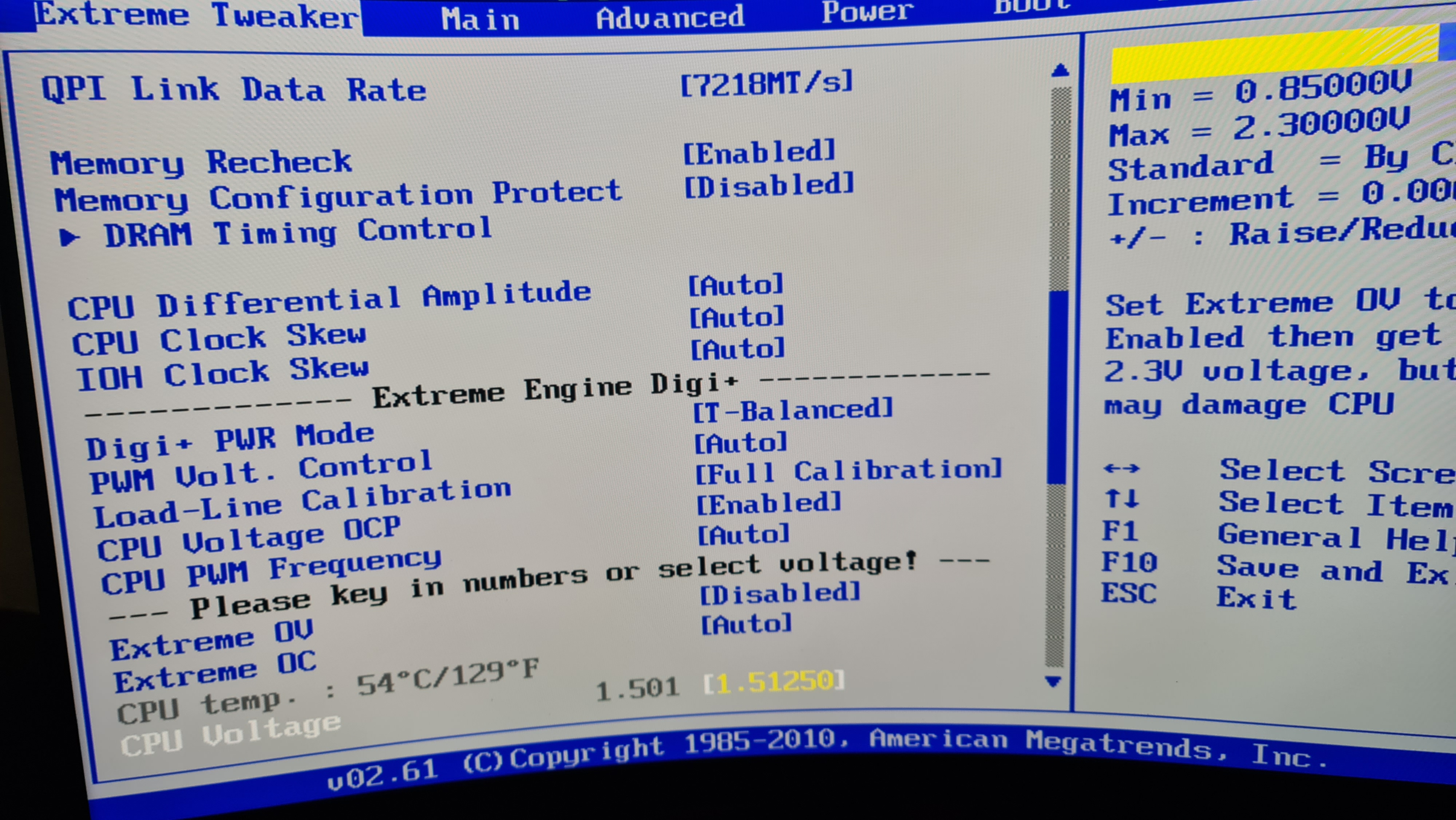1456x820 pixels.
Task: Click the scrollbar up arrow
Action: 1060,71
